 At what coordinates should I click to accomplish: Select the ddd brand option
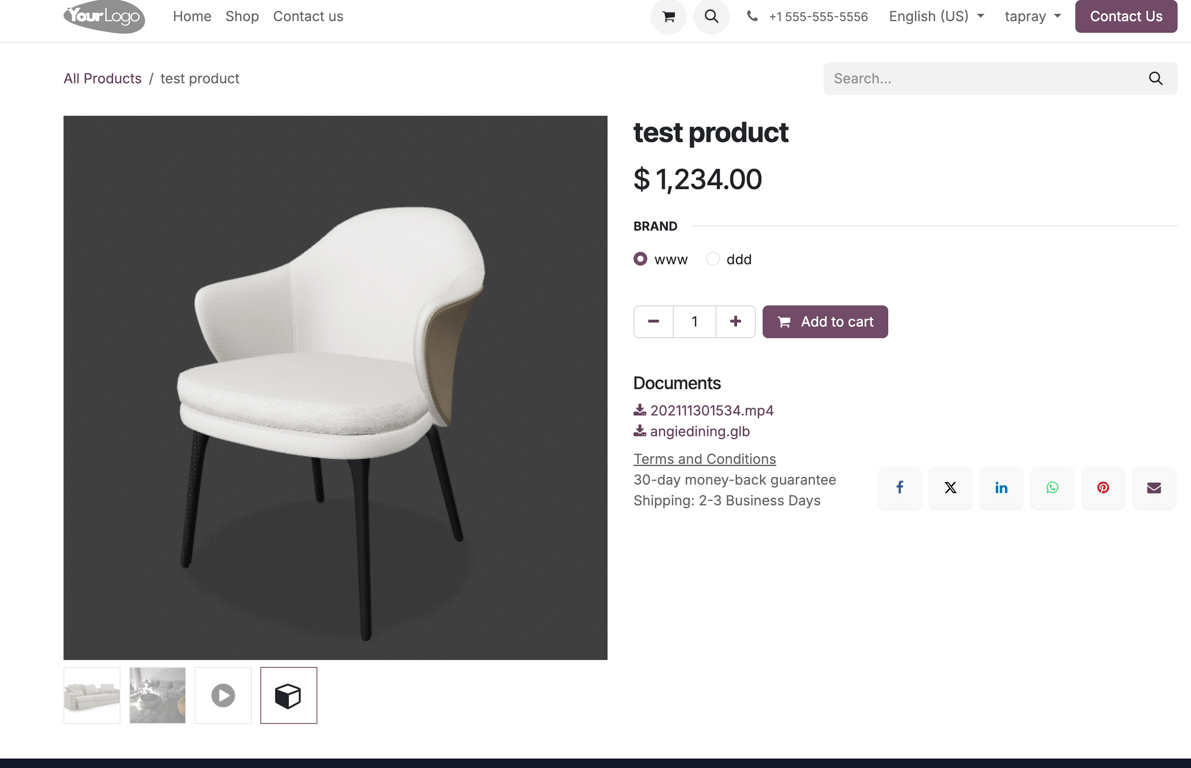click(x=712, y=259)
